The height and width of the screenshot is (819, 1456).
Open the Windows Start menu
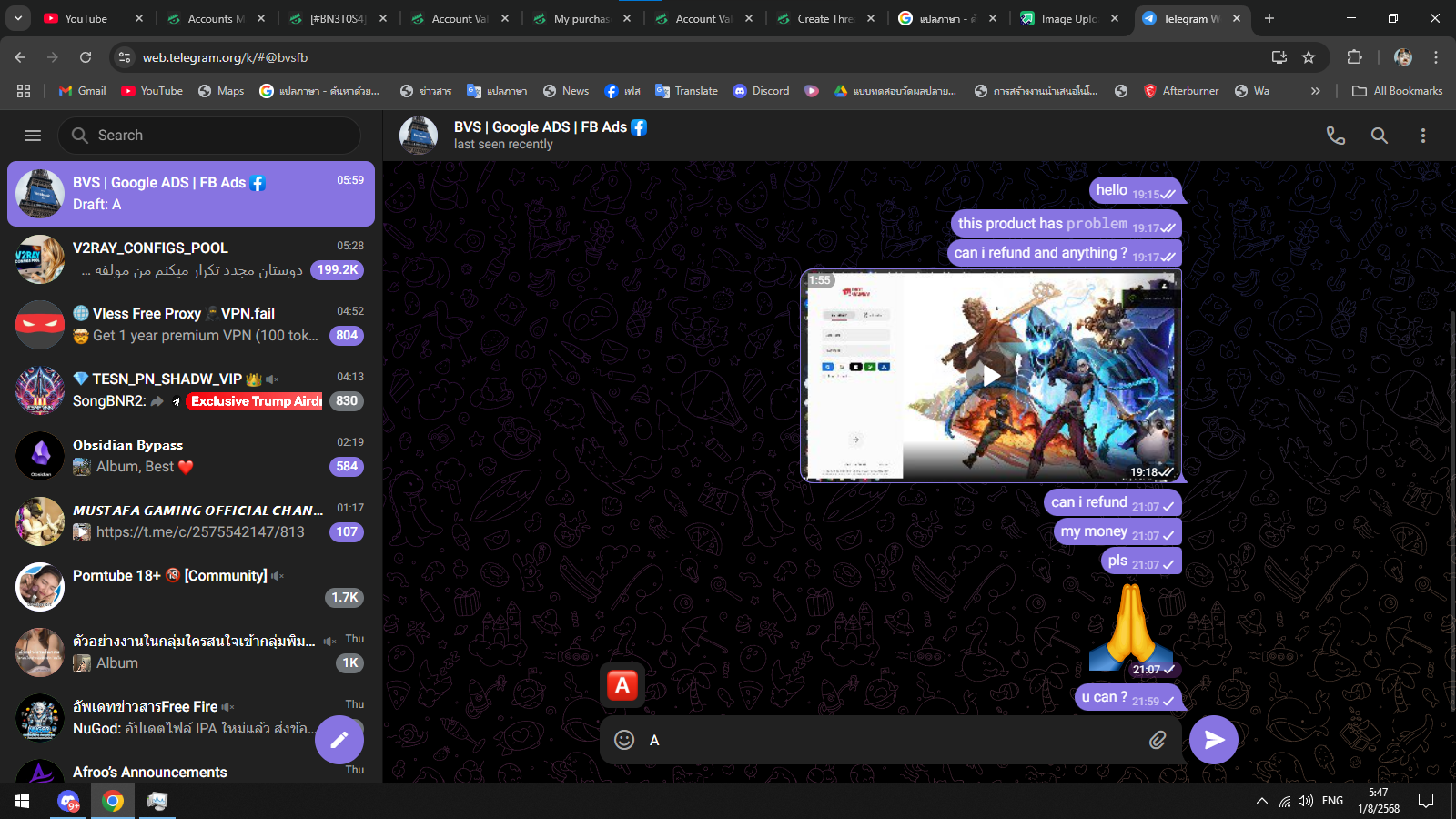22,801
